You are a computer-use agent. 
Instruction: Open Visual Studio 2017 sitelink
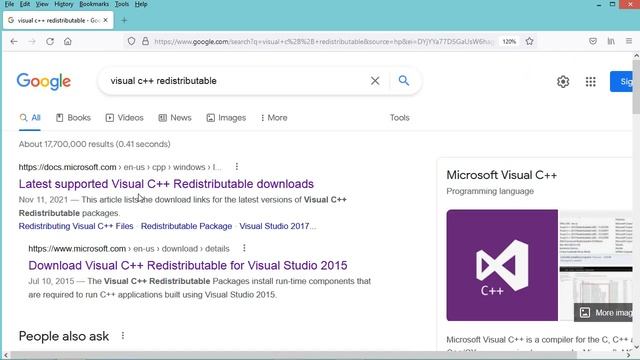coord(278,226)
